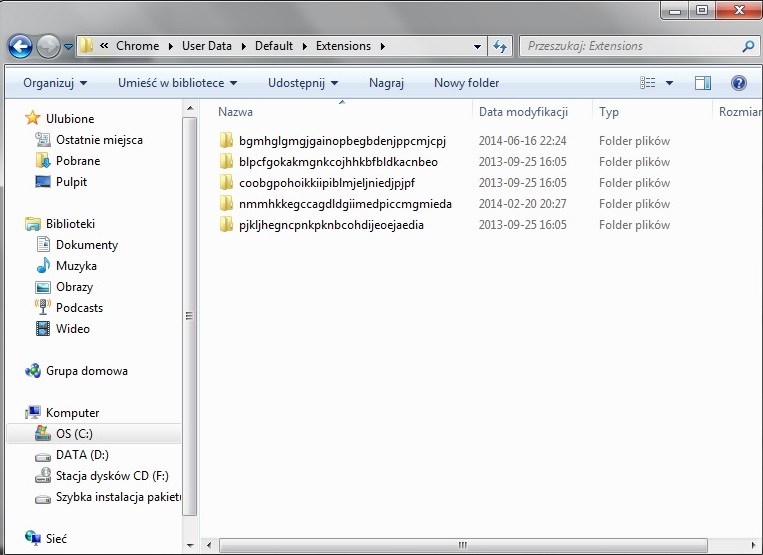Open the Obrazy library
Screen dimensions: 763x555
74,287
